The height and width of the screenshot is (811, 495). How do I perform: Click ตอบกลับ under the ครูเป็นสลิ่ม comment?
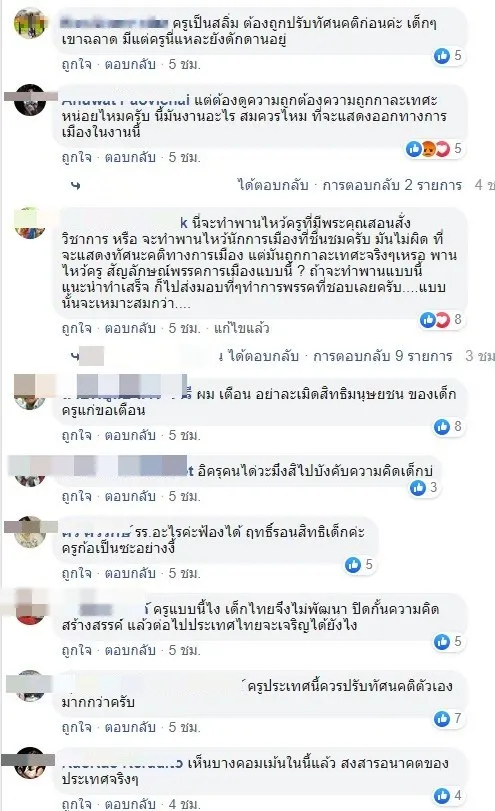click(x=130, y=65)
